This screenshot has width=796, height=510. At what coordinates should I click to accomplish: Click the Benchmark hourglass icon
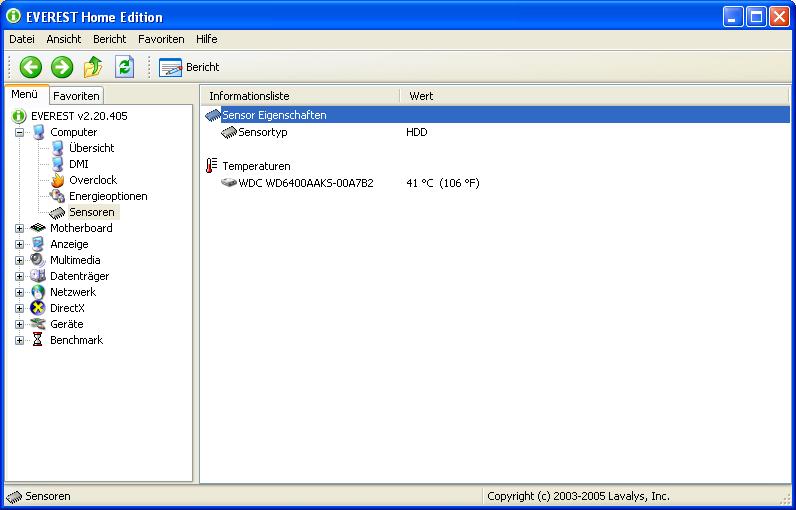[38, 339]
